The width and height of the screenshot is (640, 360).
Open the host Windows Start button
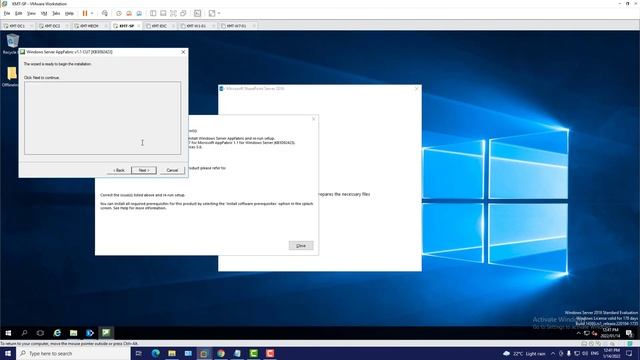pyautogui.click(x=8, y=353)
